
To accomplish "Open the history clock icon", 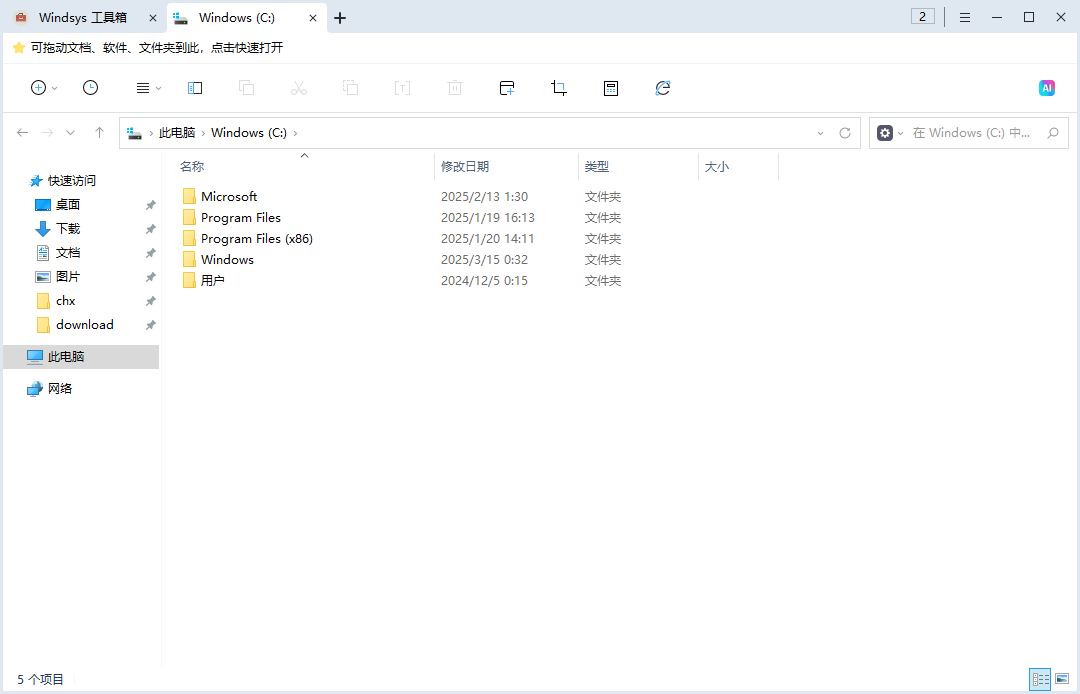I will (90, 87).
